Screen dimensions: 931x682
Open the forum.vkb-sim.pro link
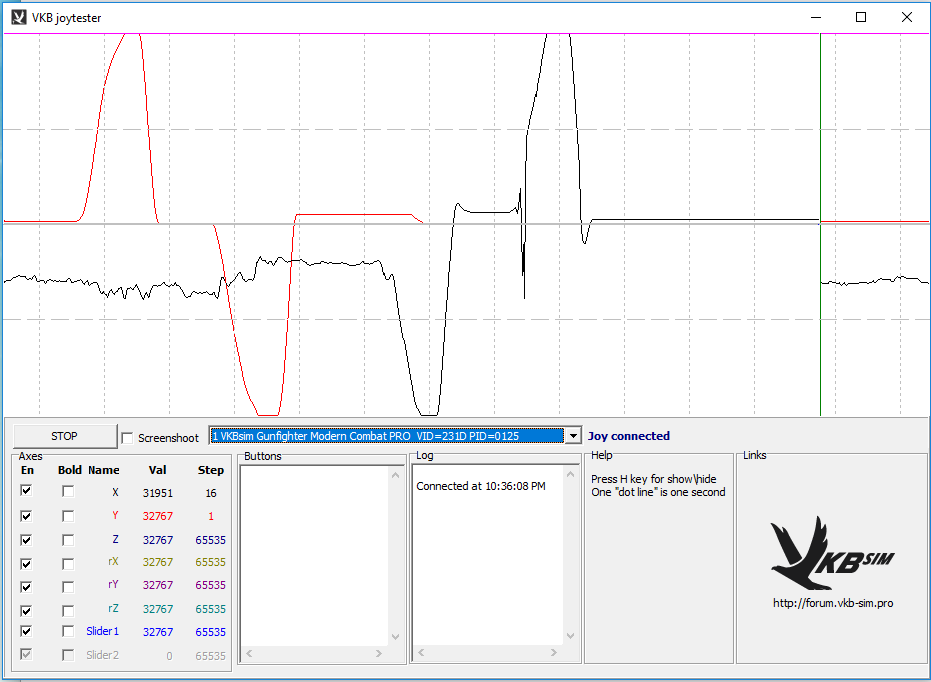[832, 603]
